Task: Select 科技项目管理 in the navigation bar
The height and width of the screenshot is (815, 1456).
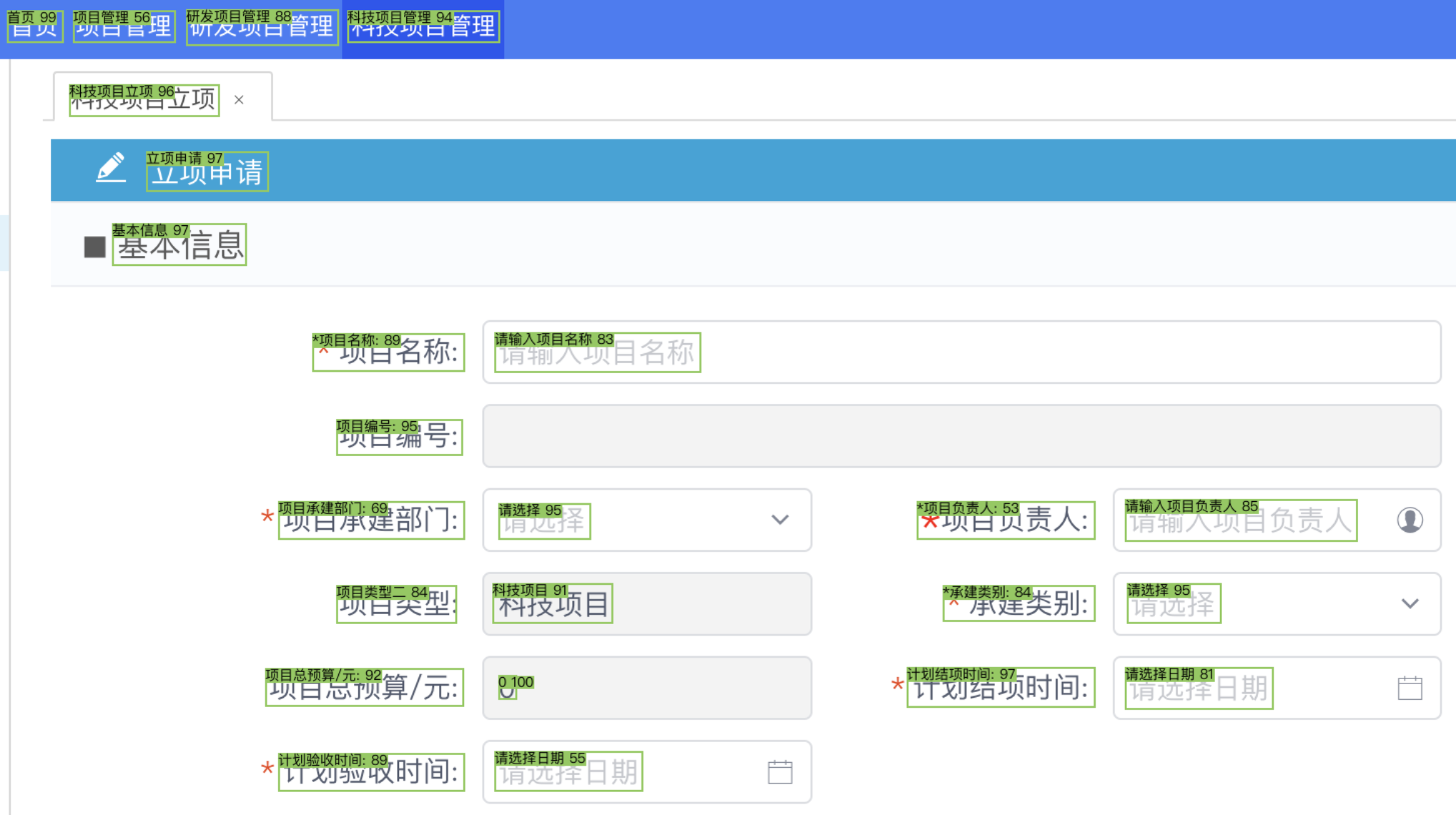Action: (x=423, y=27)
